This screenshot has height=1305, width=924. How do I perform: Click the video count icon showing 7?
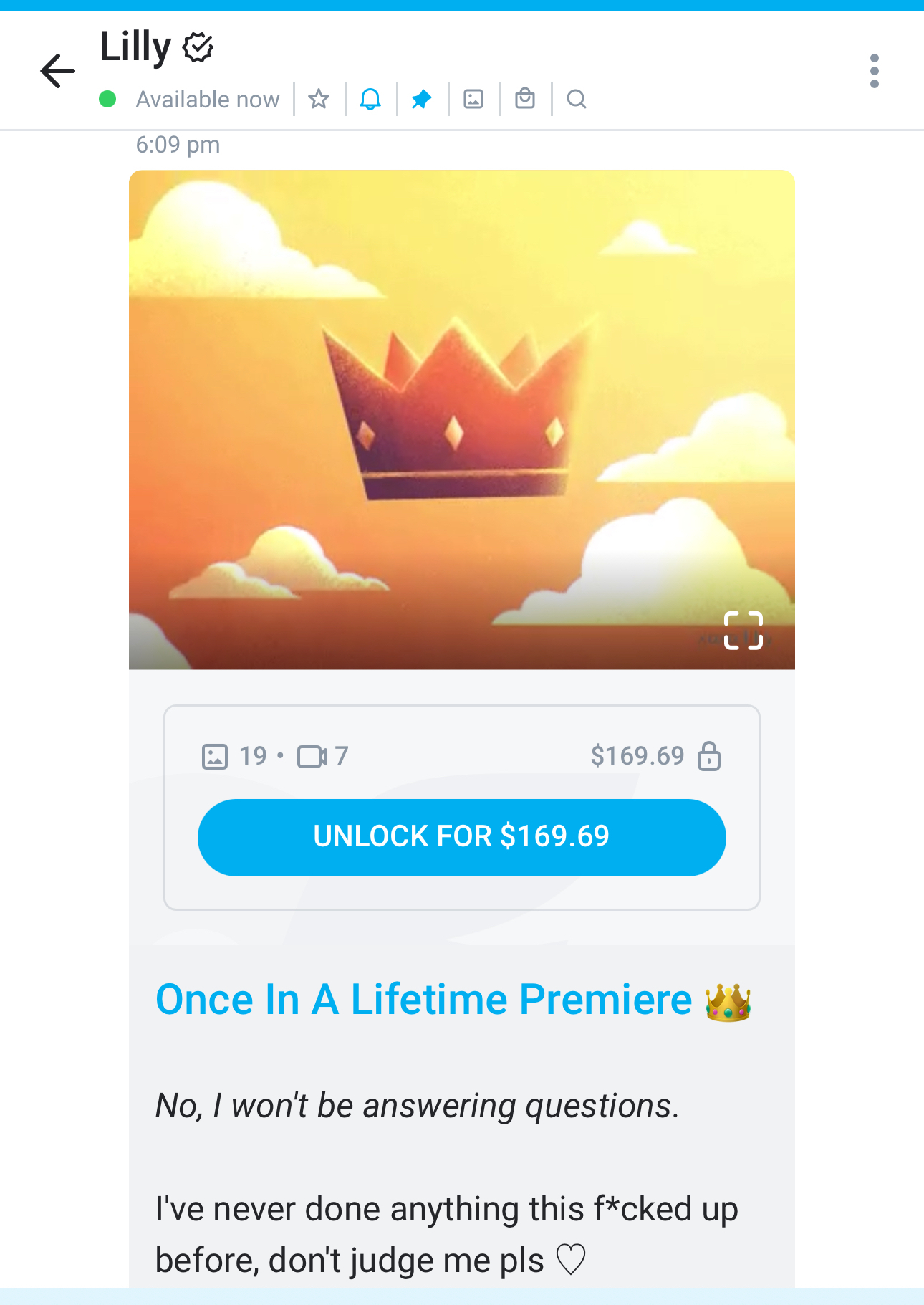click(x=312, y=756)
